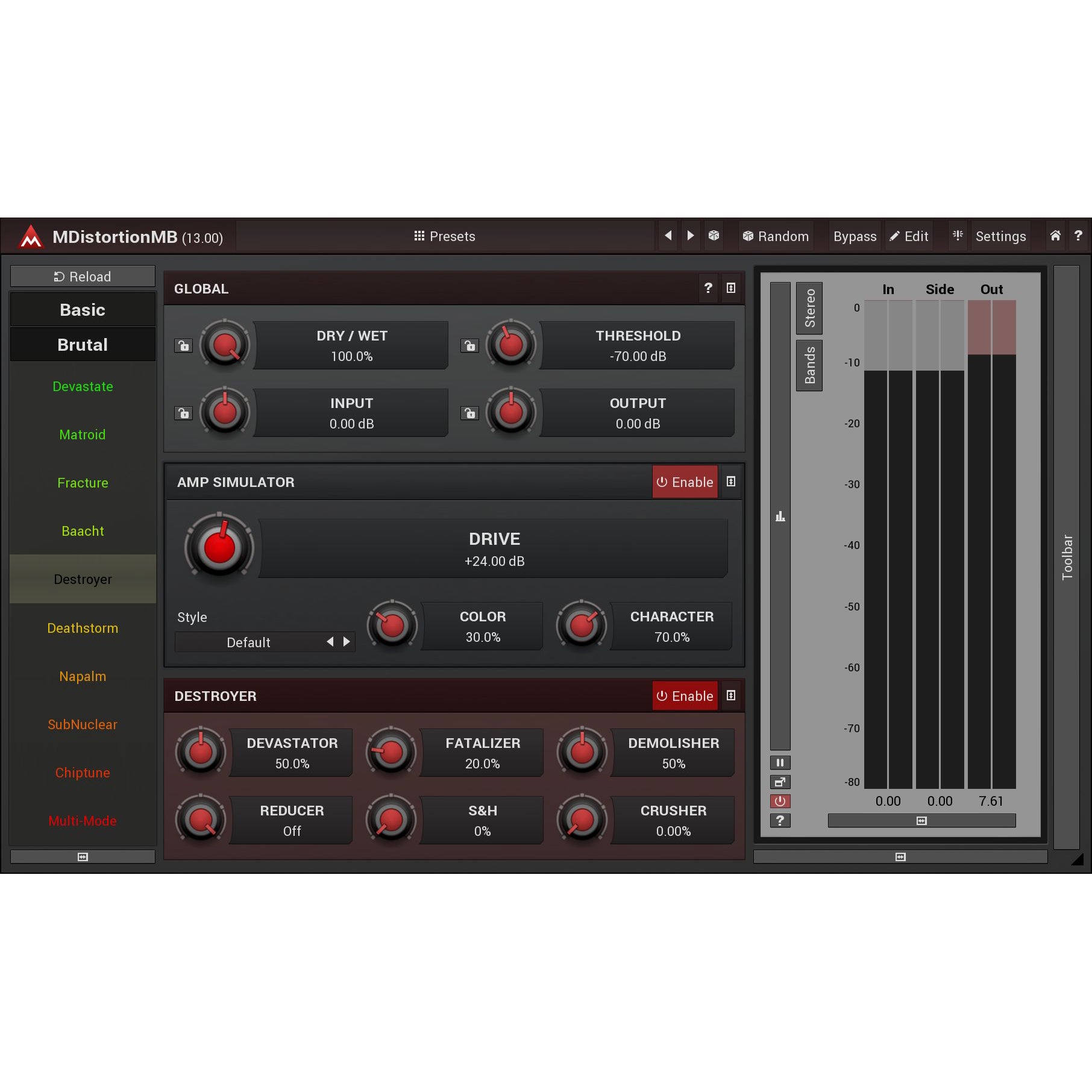Click the lock icon beside DRY / WET
The width and height of the screenshot is (1092, 1092).
pos(183,346)
